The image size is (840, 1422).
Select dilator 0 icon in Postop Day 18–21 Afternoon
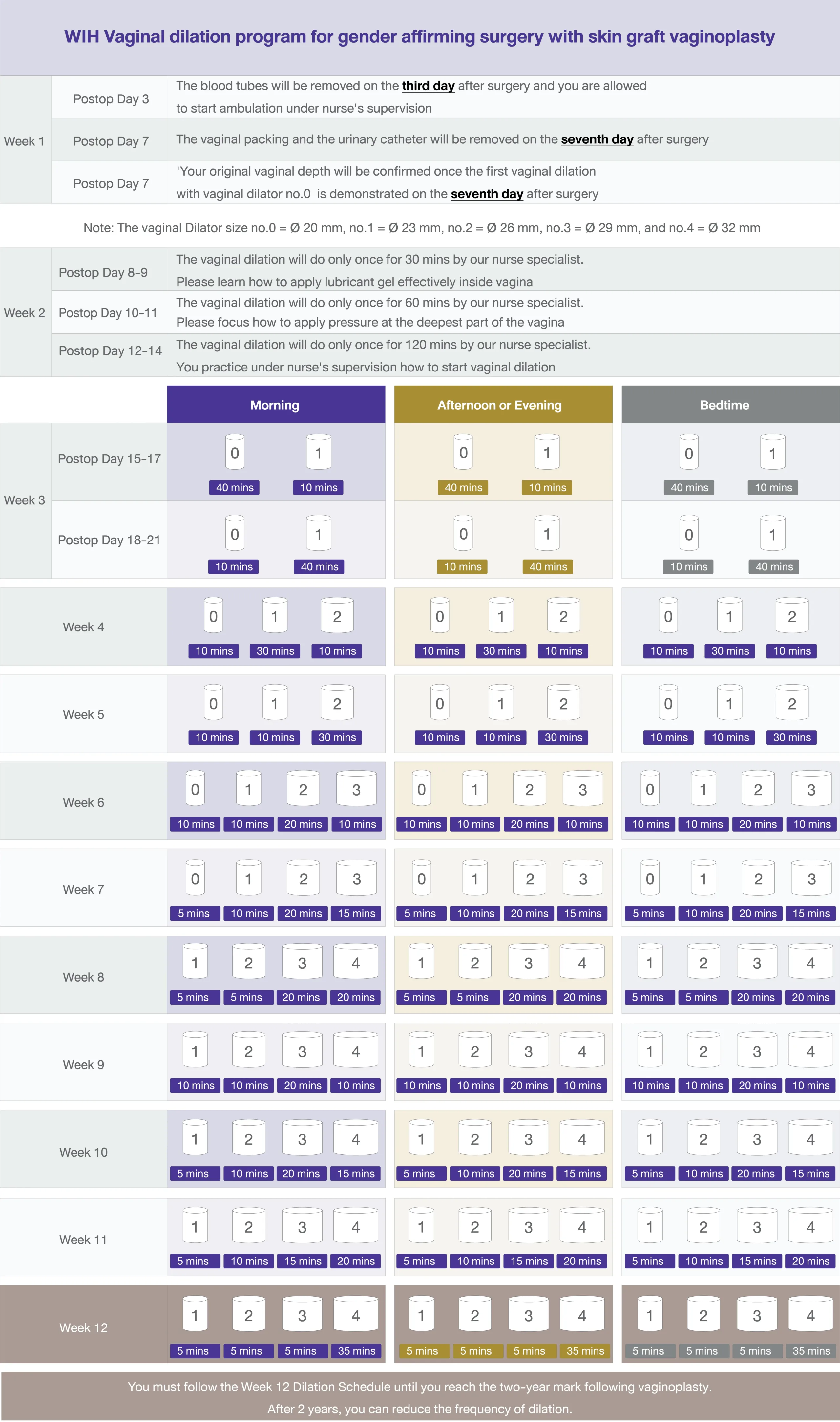(x=463, y=533)
